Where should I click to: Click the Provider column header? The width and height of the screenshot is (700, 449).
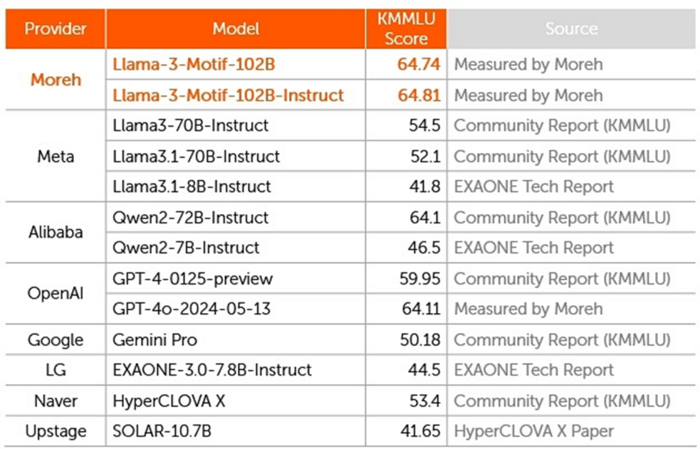pyautogui.click(x=53, y=29)
